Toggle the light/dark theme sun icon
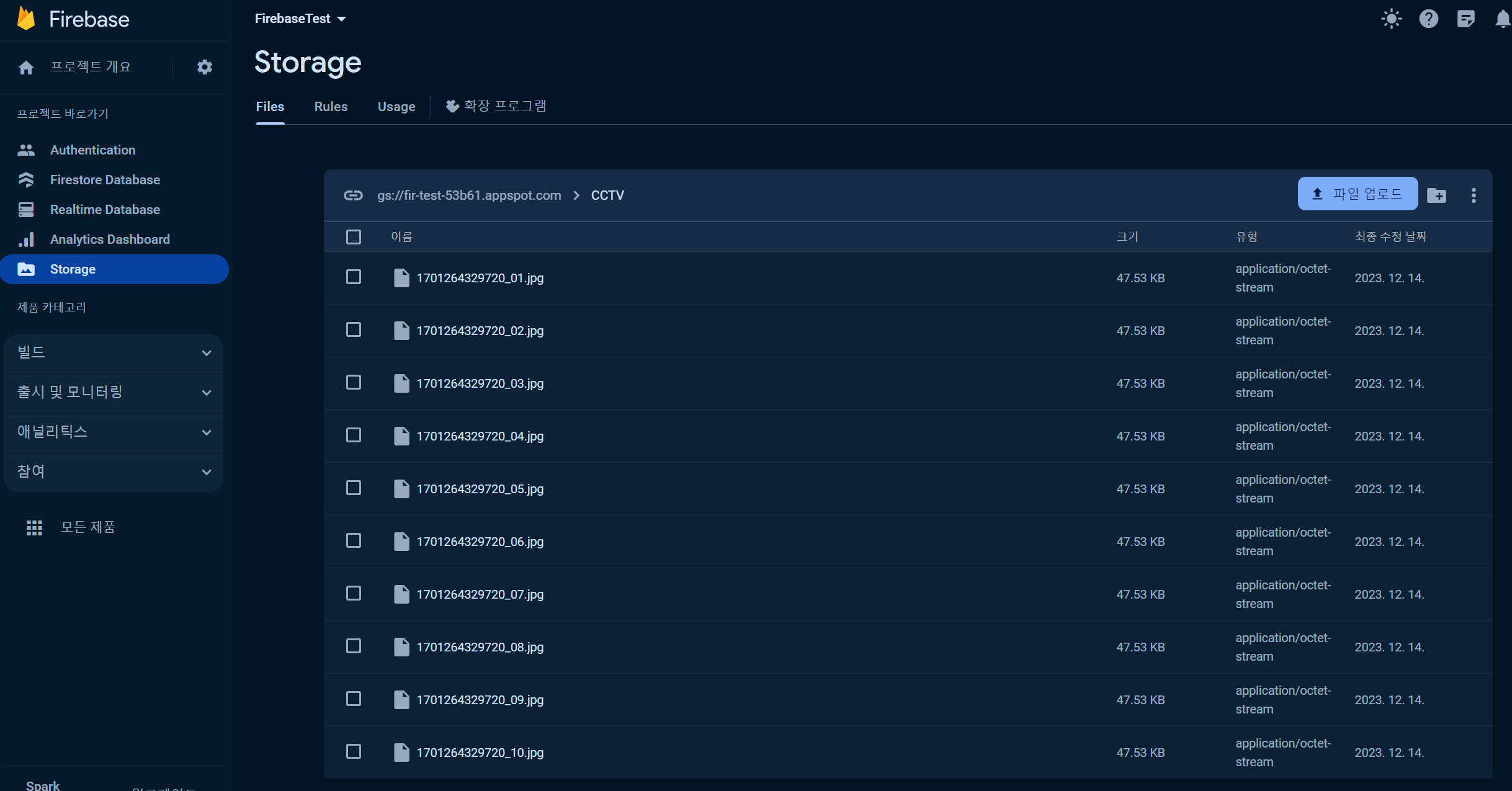This screenshot has height=791, width=1512. tap(1391, 19)
